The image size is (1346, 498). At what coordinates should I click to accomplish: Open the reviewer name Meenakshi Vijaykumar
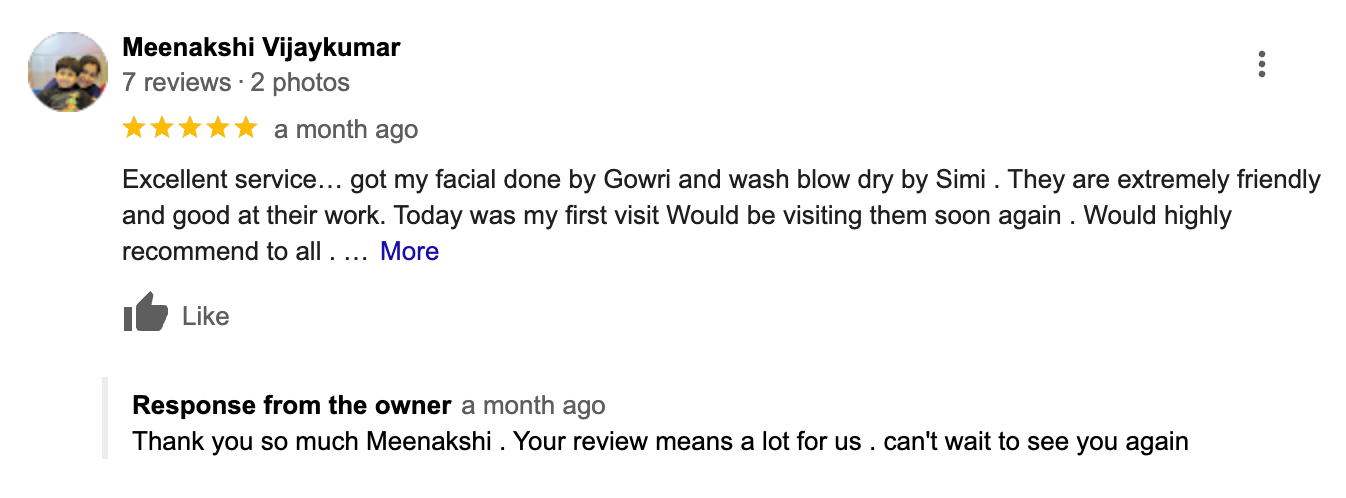261,47
